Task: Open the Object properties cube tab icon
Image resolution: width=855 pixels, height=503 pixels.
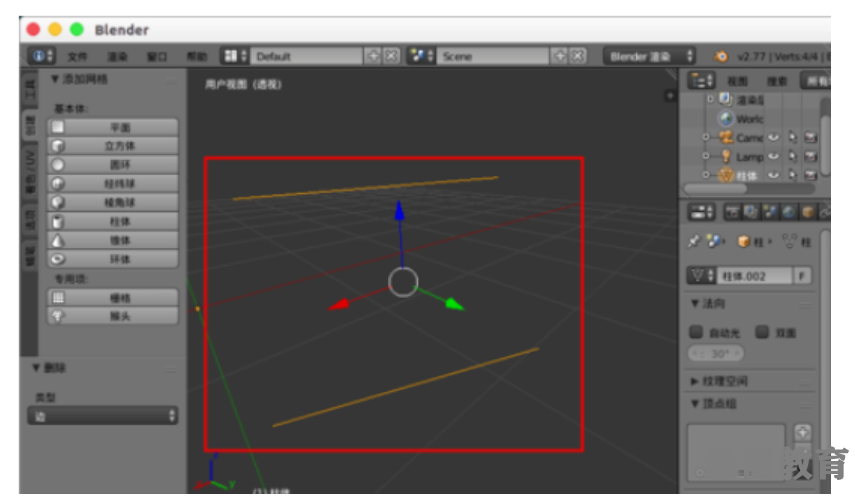Action: [x=808, y=212]
